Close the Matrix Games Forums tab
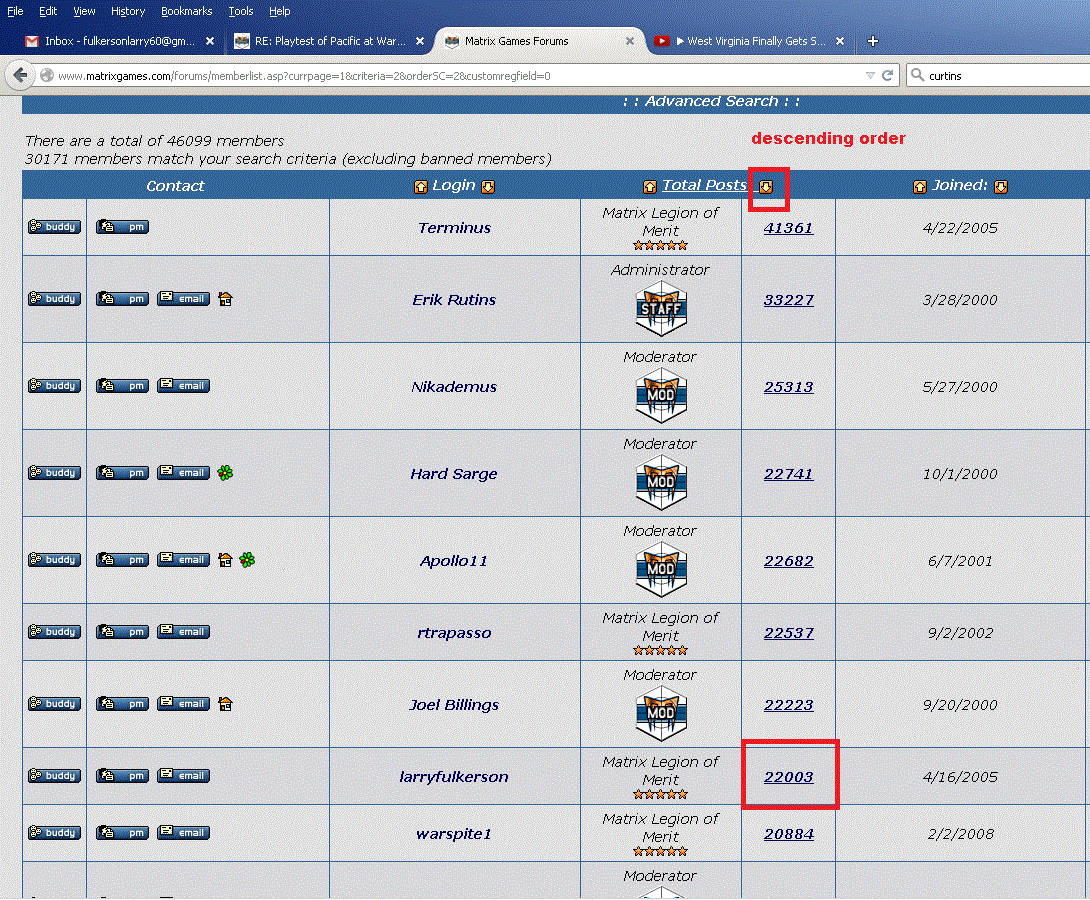Screen dimensions: 1090x900 [x=630, y=41]
